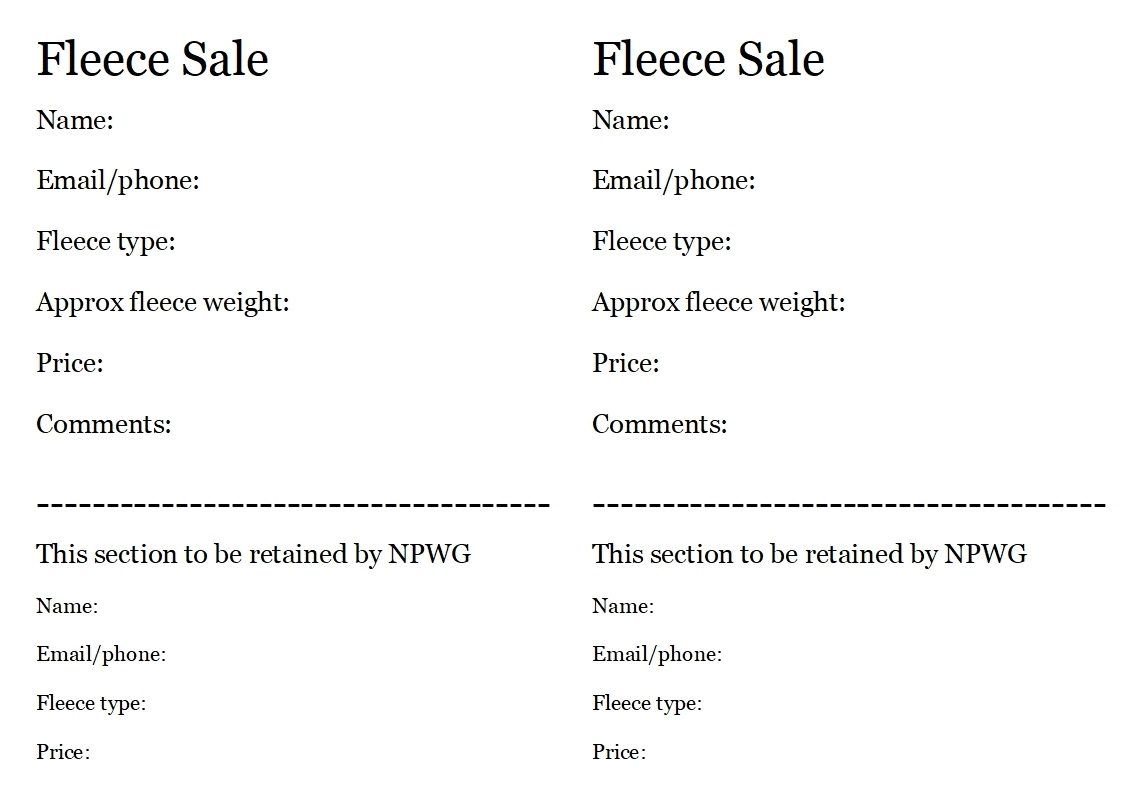Click "Approx fleece weight" in right form
Viewport: 1123px width, 794px height.
[x=719, y=302]
